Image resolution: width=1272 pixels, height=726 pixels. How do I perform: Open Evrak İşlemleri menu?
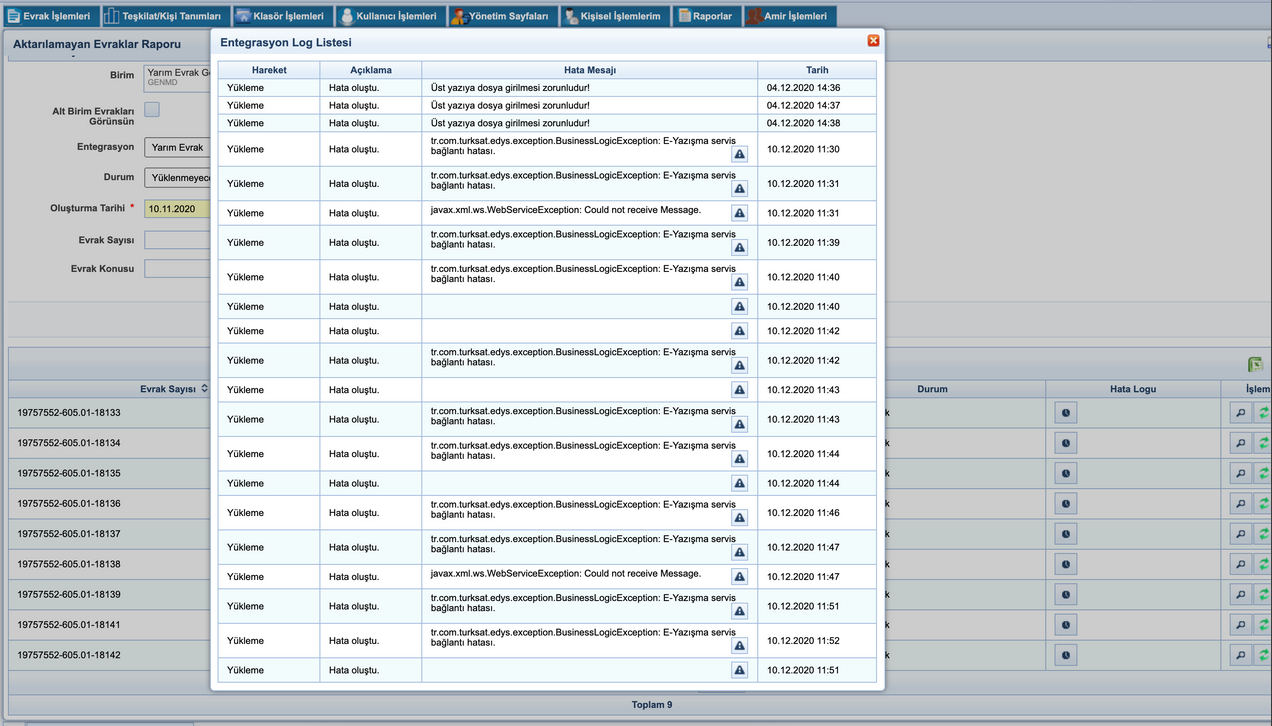[50, 16]
